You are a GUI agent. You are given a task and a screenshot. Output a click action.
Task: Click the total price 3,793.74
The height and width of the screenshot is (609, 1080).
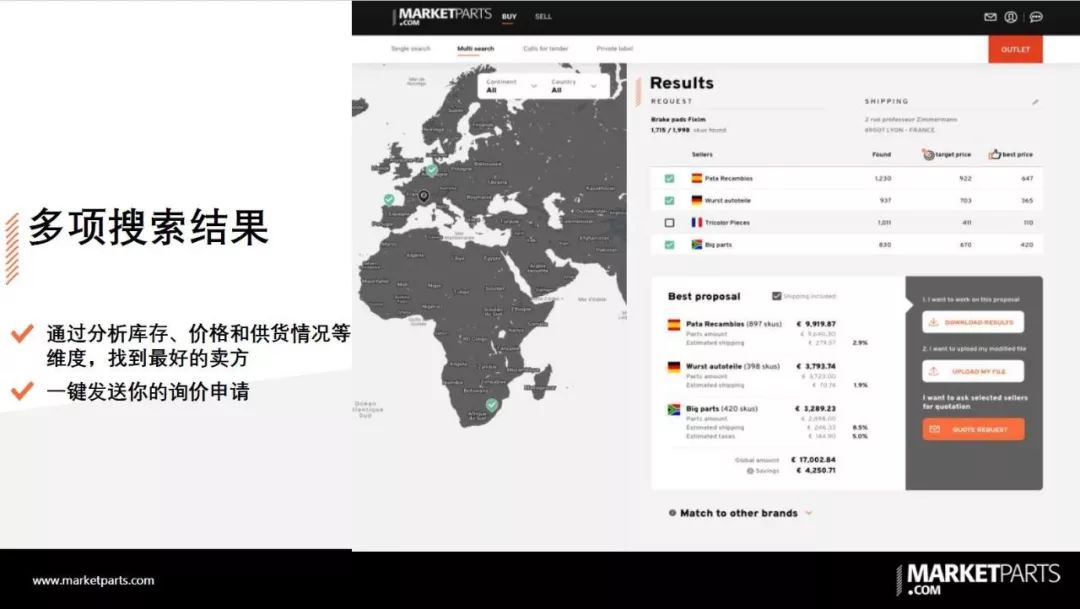(816, 367)
